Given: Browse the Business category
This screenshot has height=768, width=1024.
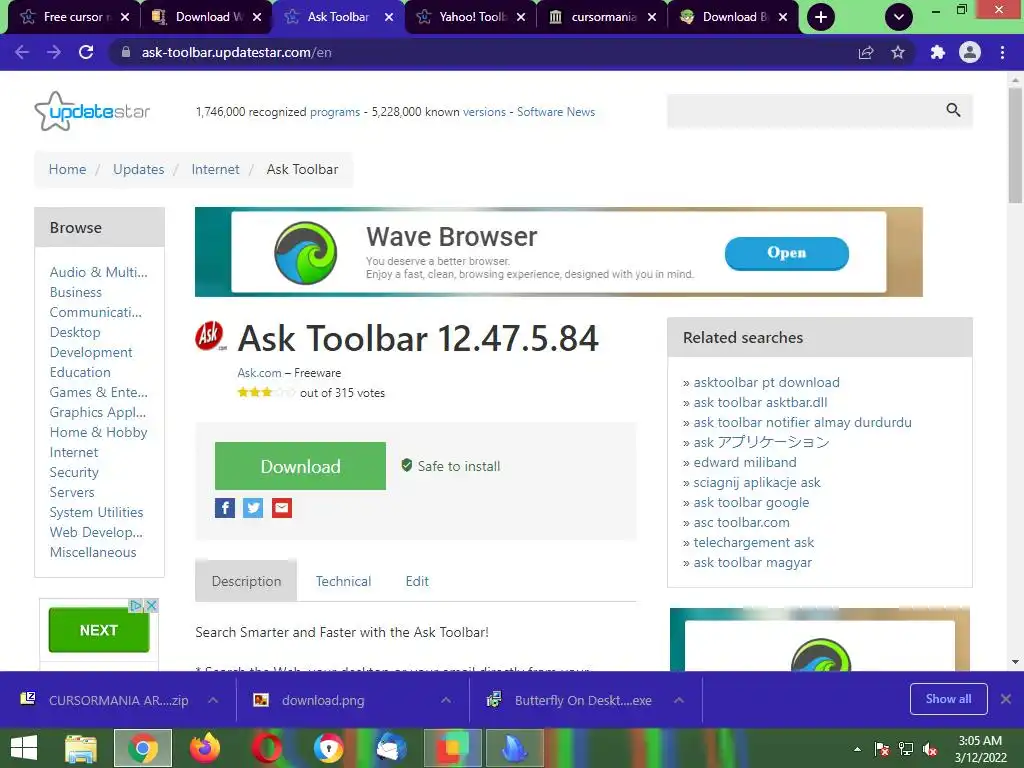Looking at the screenshot, I should [76, 292].
